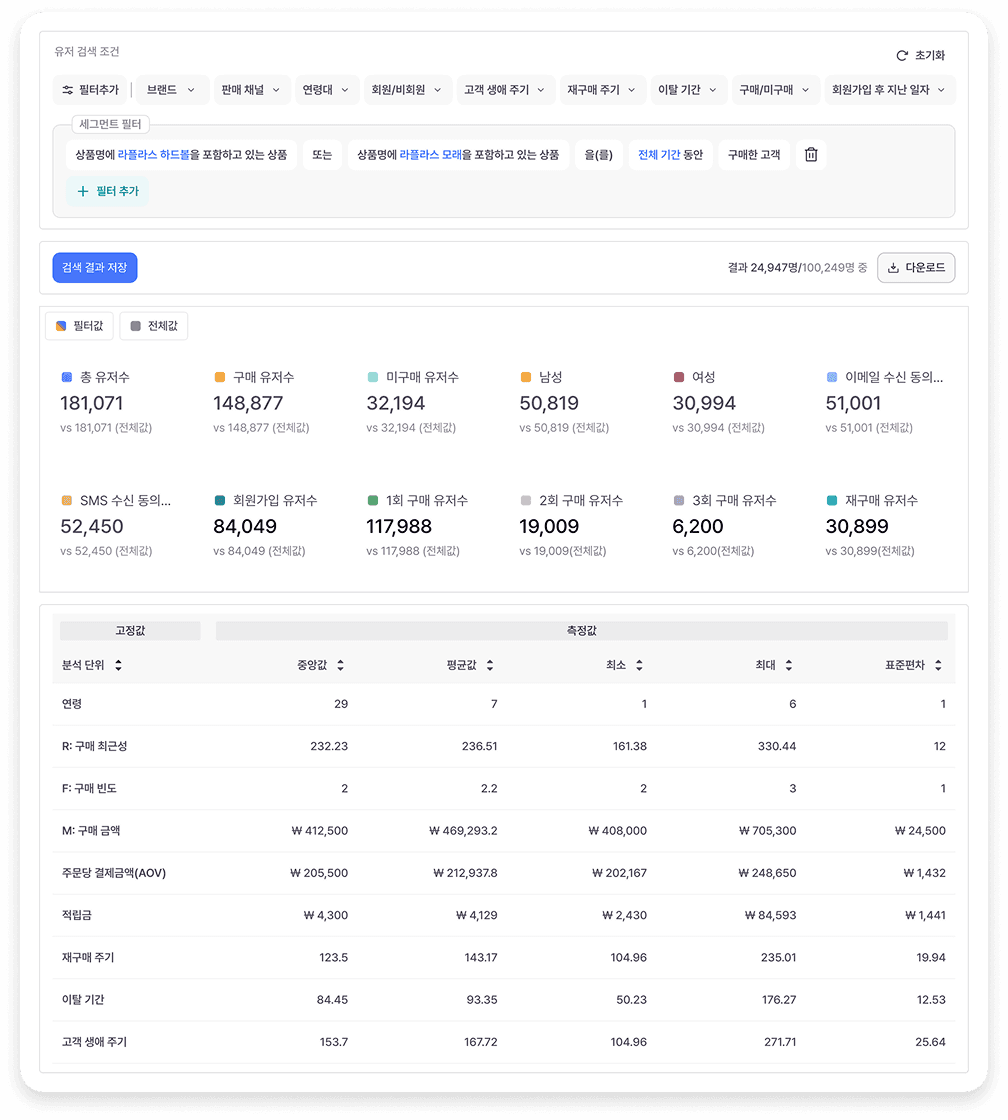Click result count 24,947명 text

(x=774, y=268)
